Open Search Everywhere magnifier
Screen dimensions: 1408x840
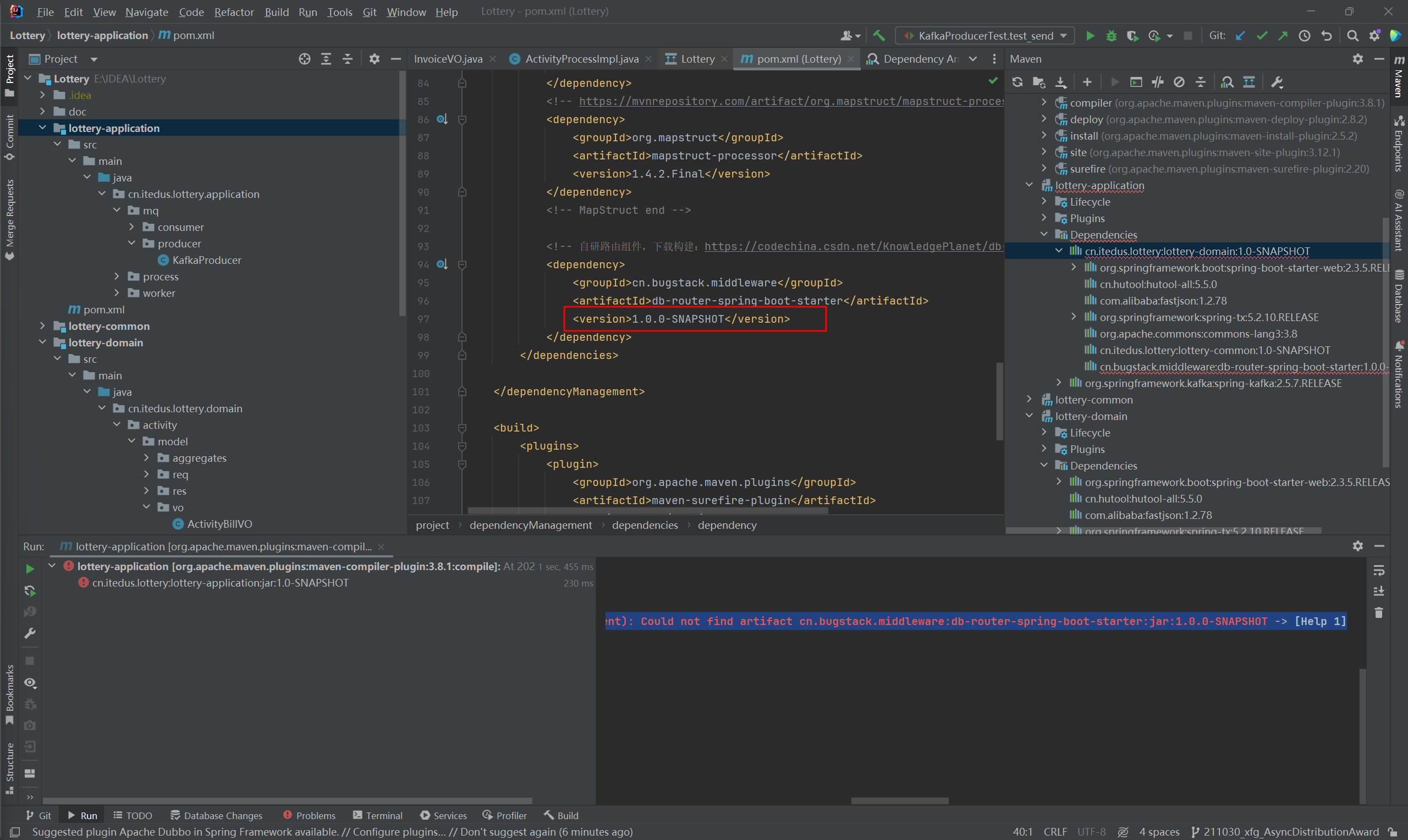click(1352, 36)
